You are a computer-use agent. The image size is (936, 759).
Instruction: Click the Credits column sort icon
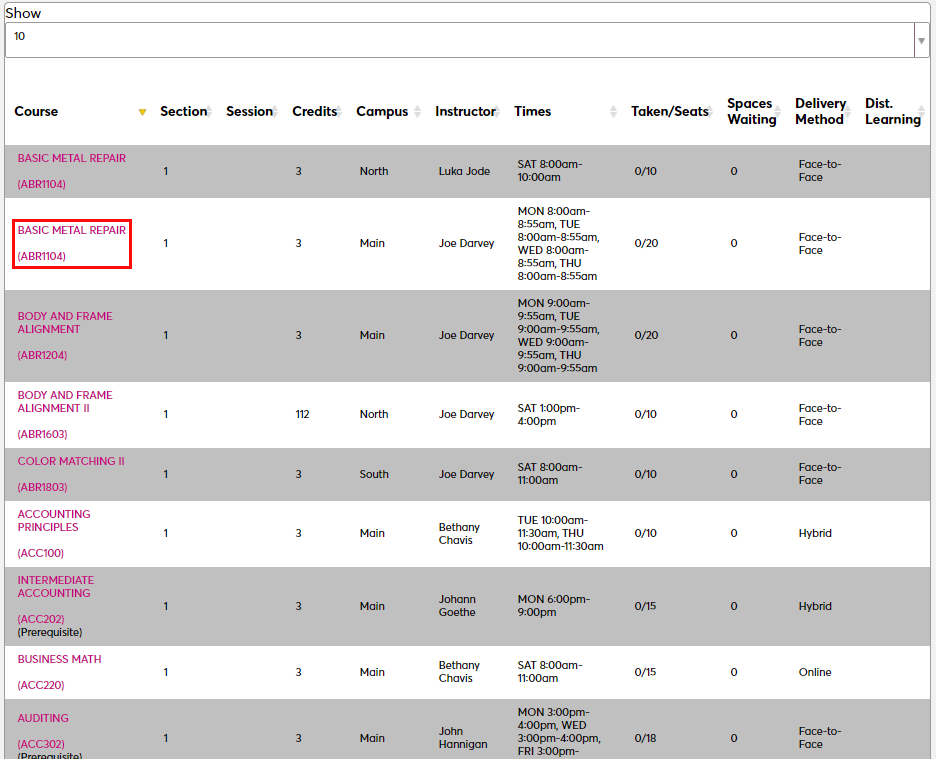click(338, 112)
